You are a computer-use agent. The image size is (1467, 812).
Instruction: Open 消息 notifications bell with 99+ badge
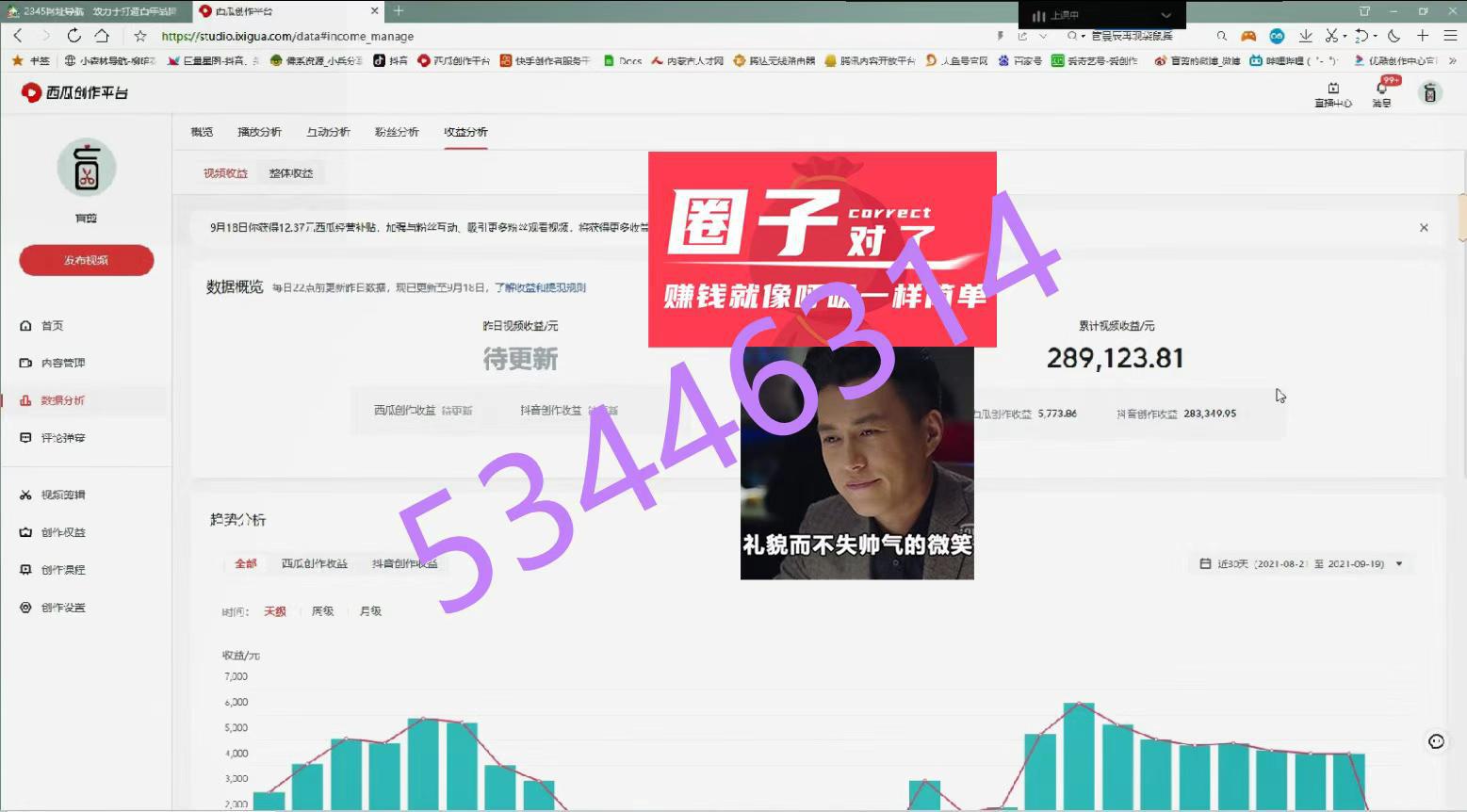click(1381, 92)
